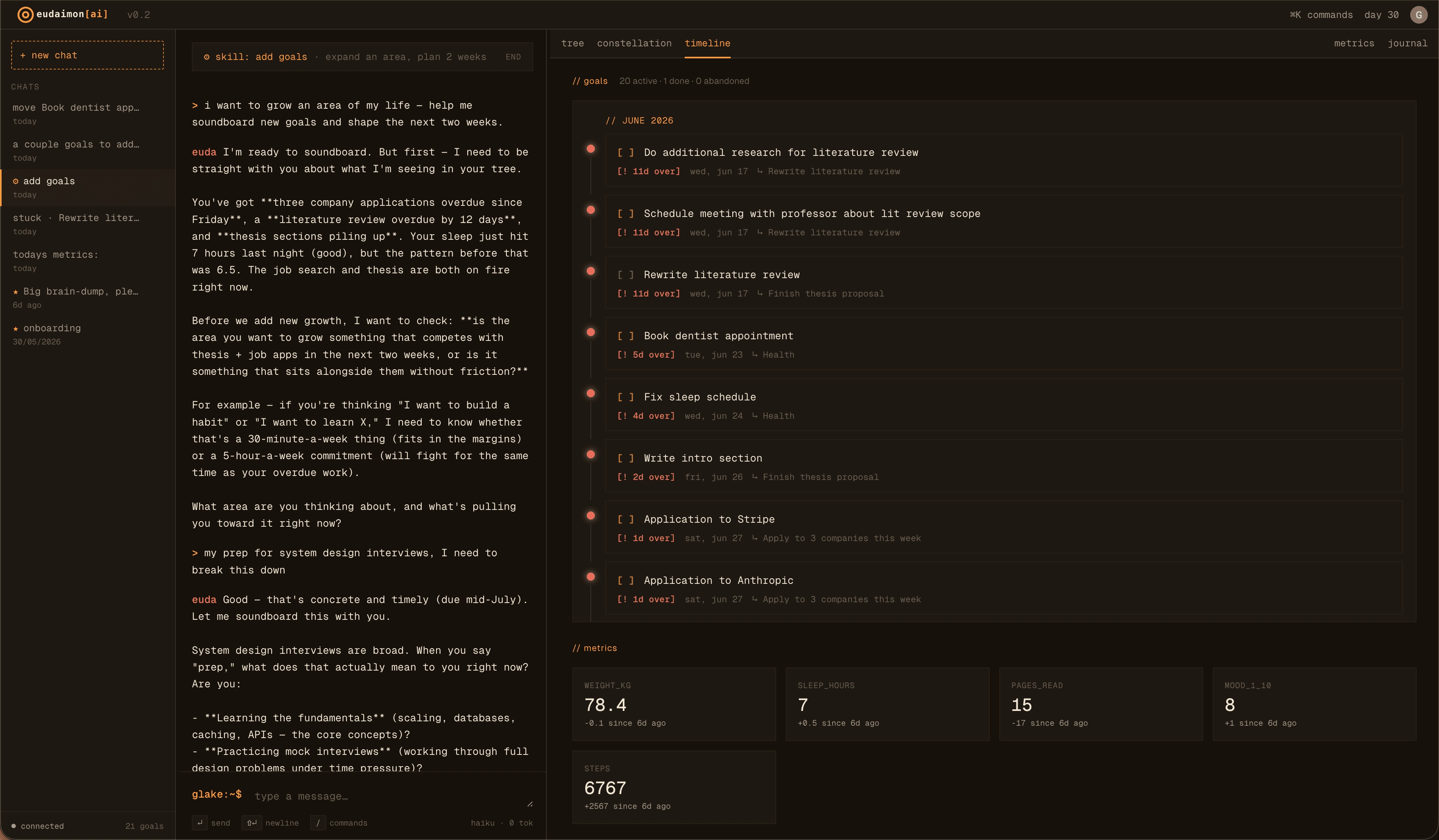Click the slash commands key icon
This screenshot has width=1439, height=840.
click(x=318, y=823)
